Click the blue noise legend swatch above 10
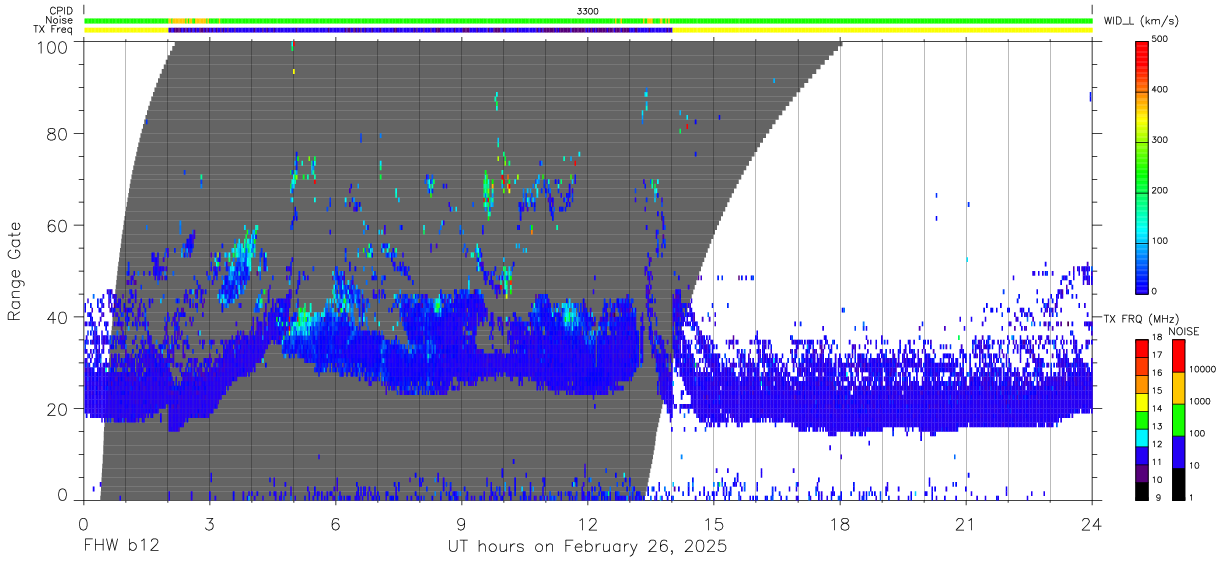 coord(1178,451)
